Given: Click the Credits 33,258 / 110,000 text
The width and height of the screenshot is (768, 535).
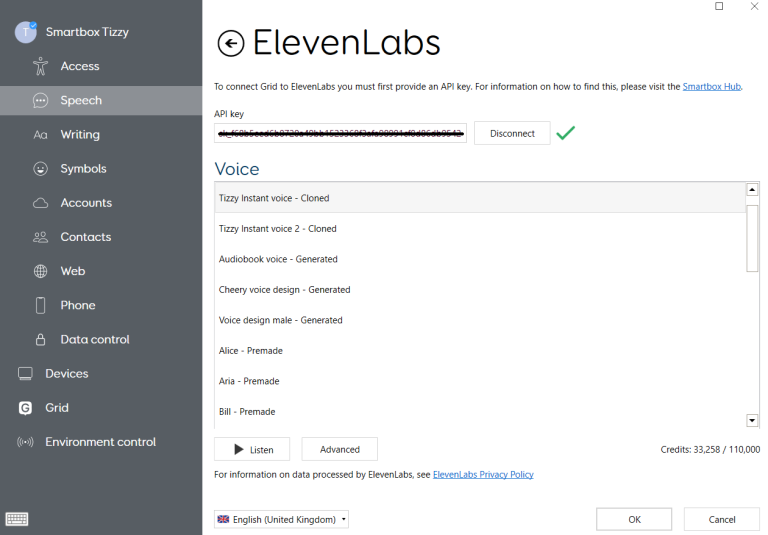Looking at the screenshot, I should point(710,449).
